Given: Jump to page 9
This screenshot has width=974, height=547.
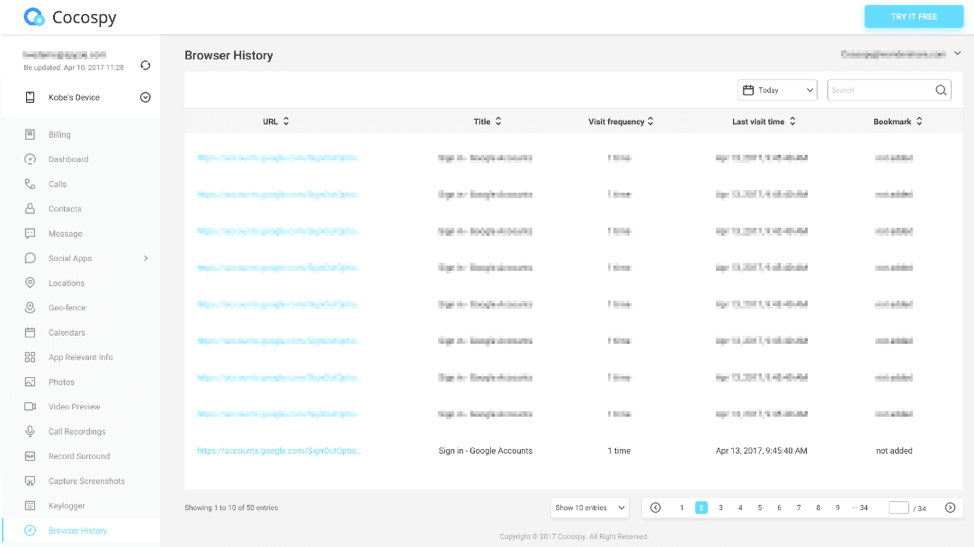Looking at the screenshot, I should pos(838,508).
